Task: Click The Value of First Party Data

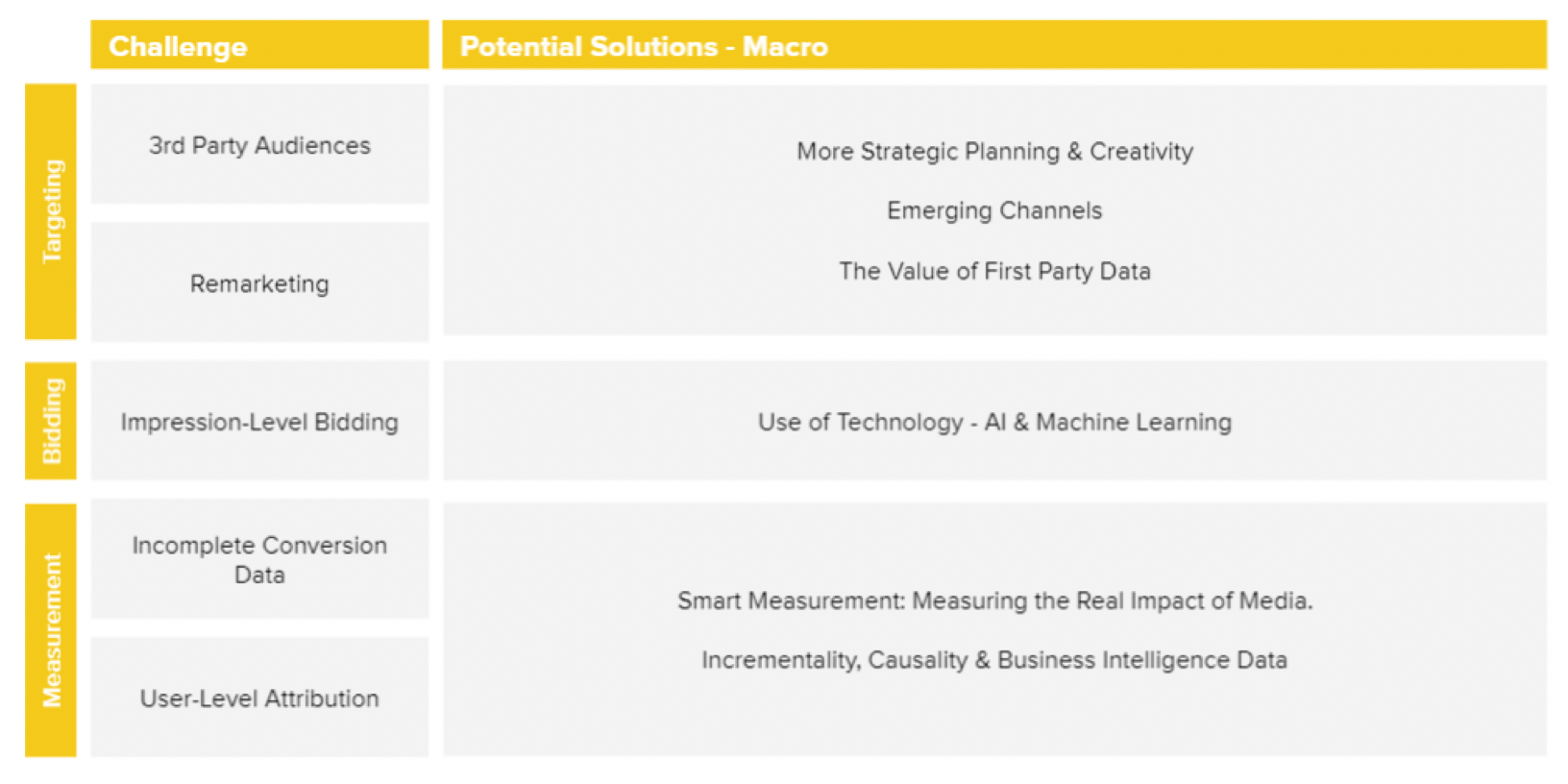Action: 994,271
